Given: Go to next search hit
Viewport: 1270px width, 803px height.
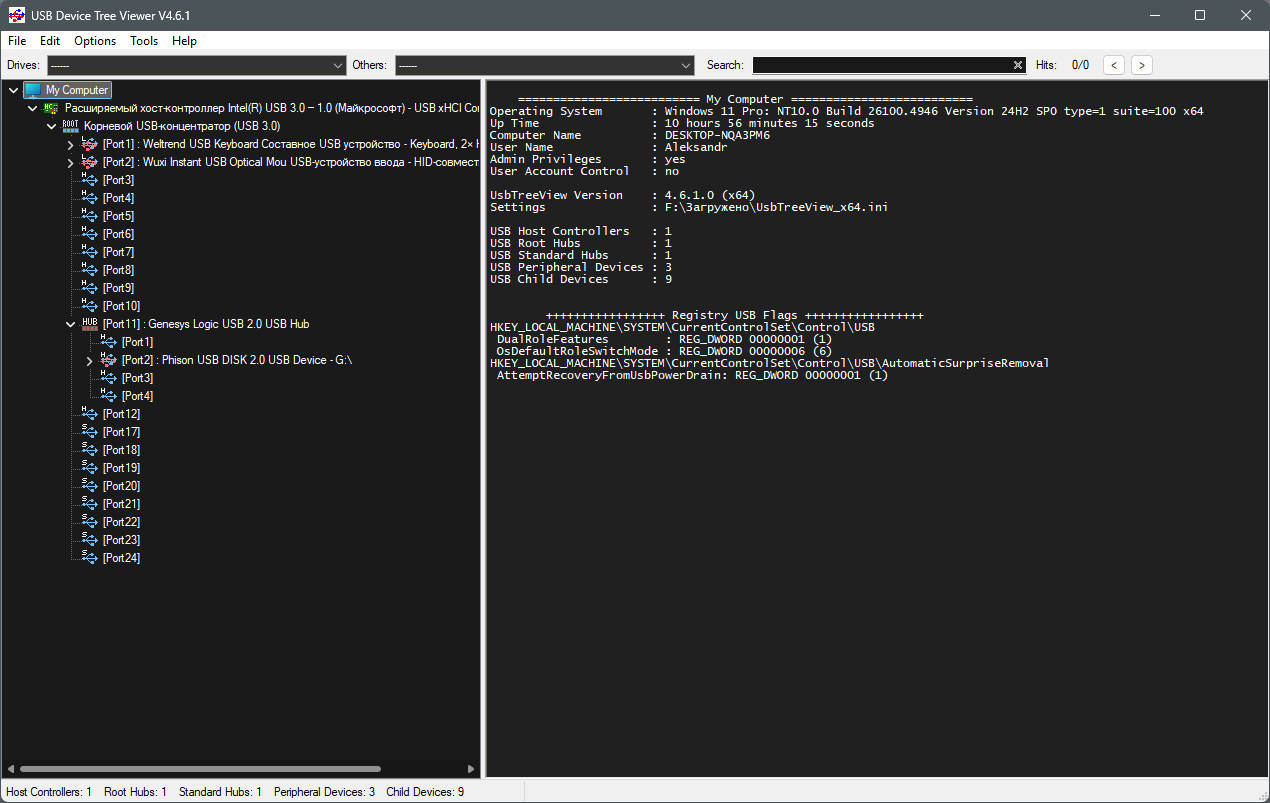Looking at the screenshot, I should (x=1142, y=65).
